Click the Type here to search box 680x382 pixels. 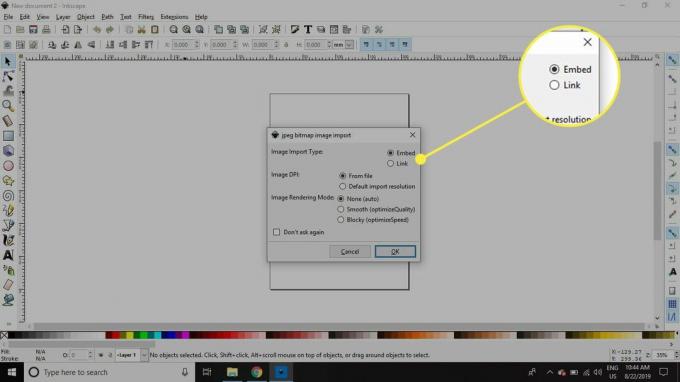coord(108,372)
